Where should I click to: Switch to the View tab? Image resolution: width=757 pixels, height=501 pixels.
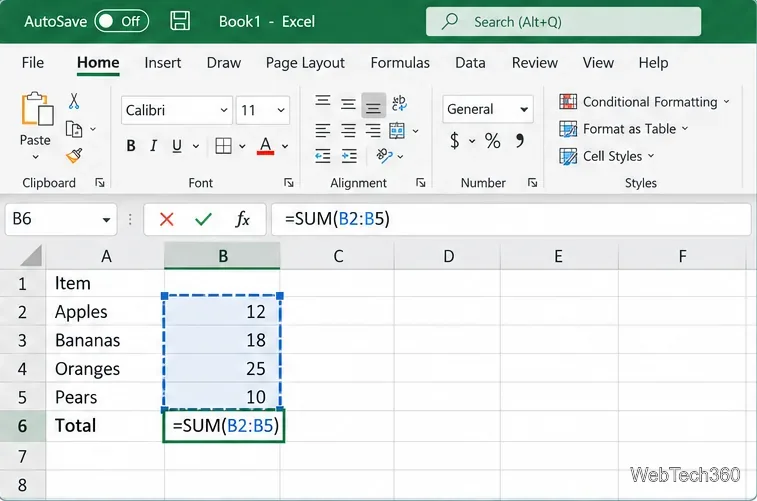coord(598,63)
